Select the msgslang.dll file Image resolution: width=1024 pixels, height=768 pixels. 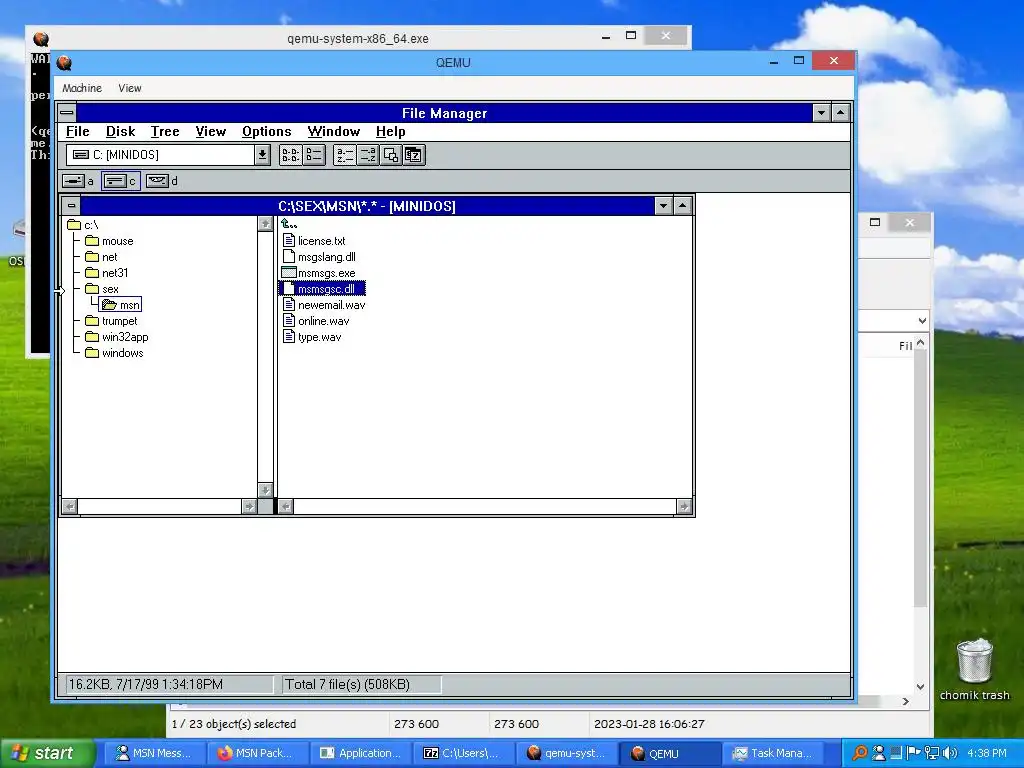point(319,257)
